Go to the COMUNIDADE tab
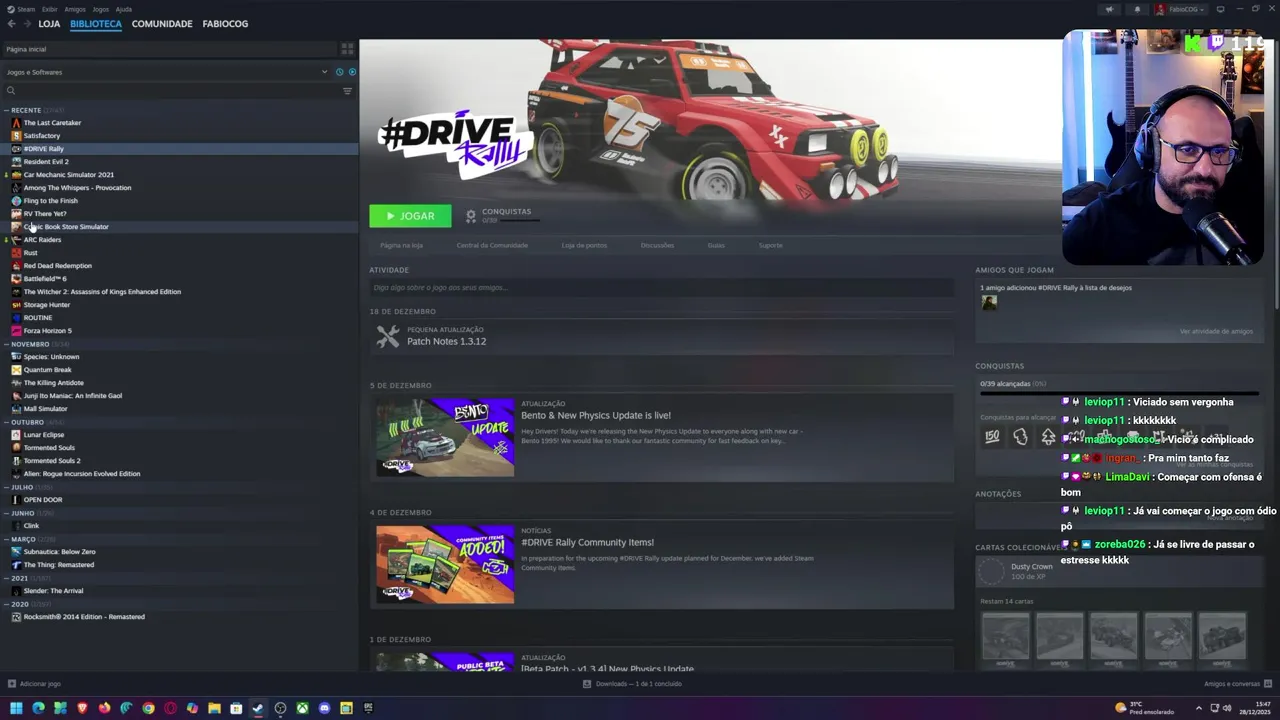 [x=162, y=23]
